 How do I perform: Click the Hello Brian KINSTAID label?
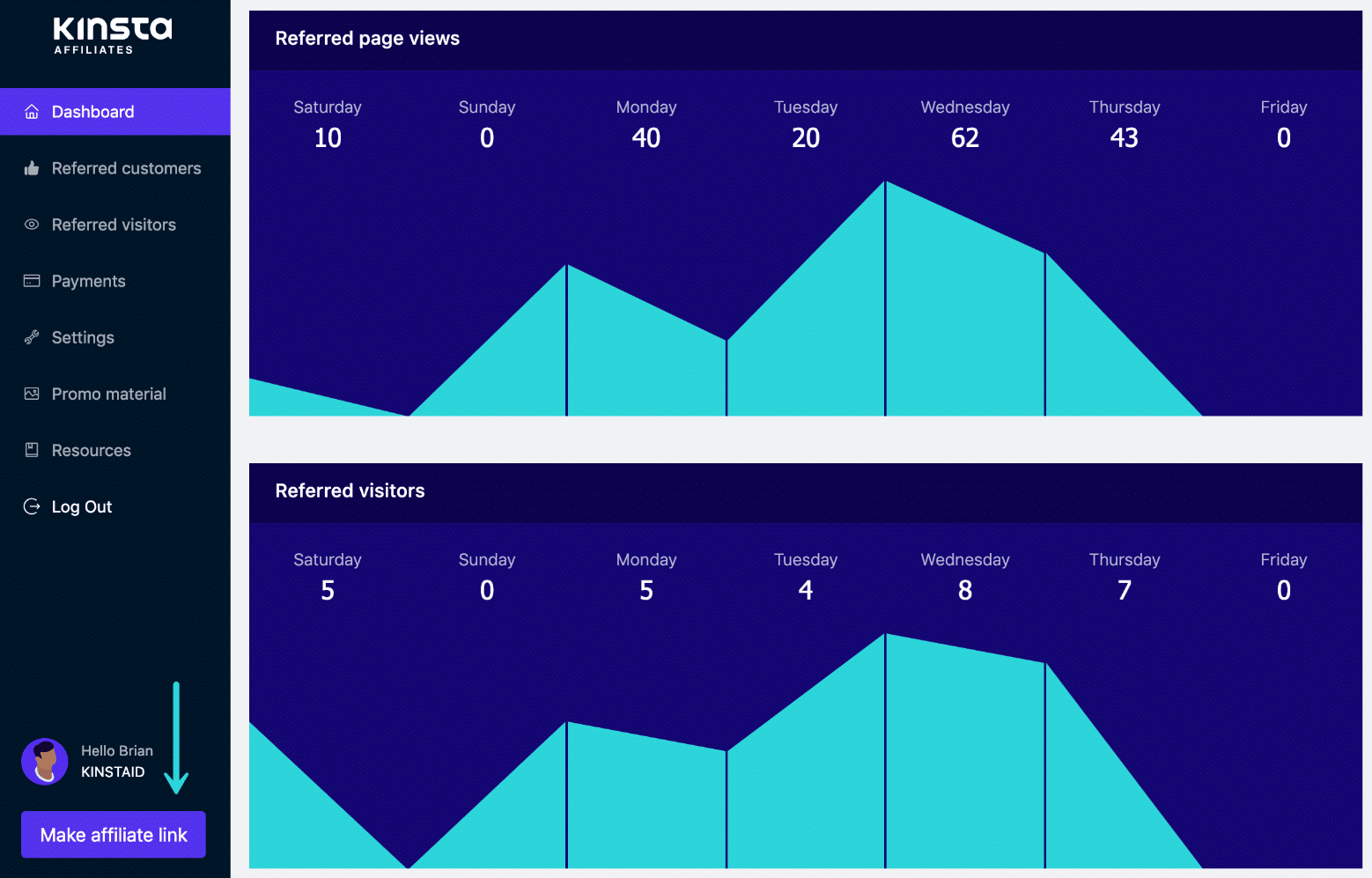coord(116,762)
